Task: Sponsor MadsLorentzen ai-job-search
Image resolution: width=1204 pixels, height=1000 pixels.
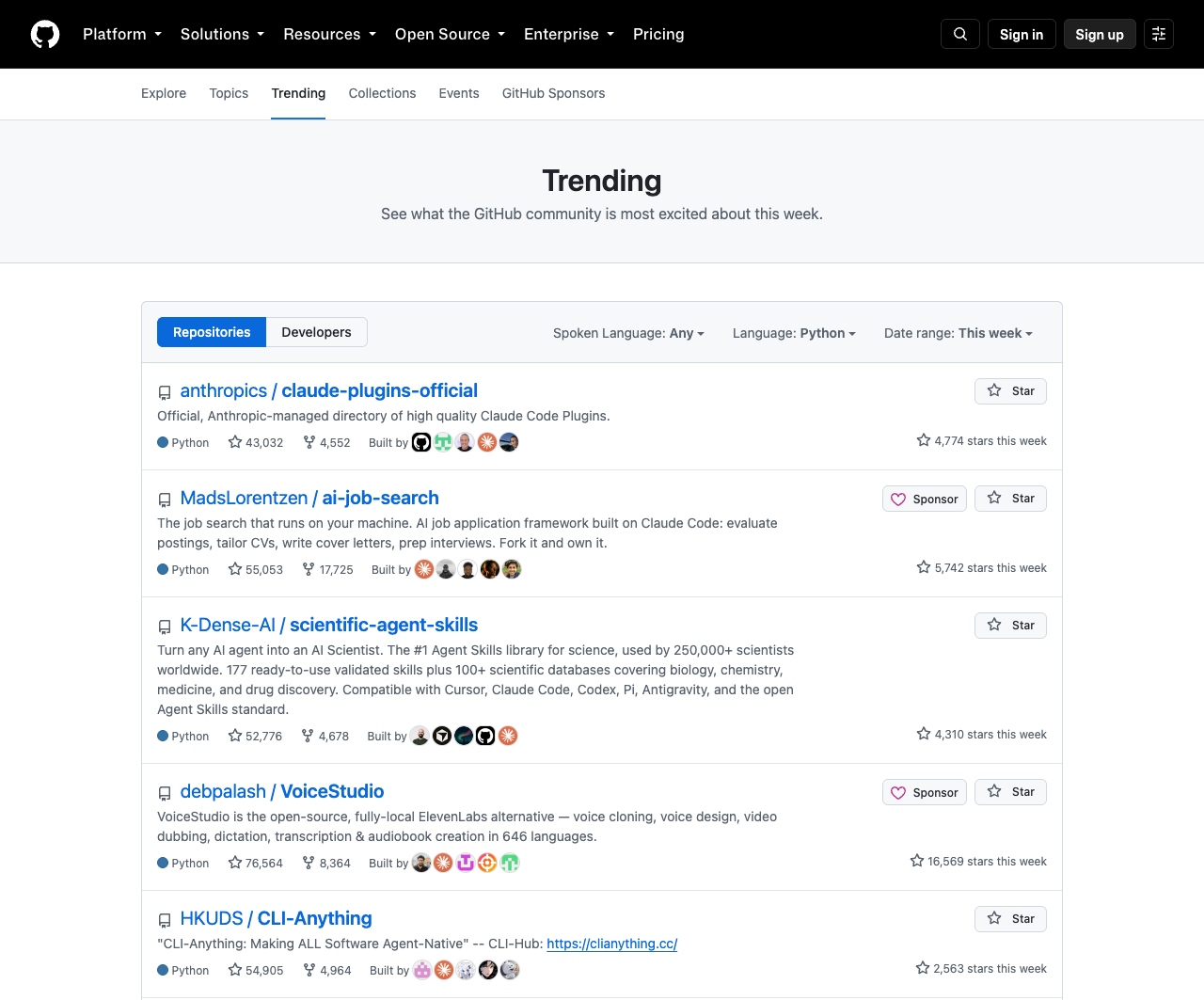Action: 925,499
